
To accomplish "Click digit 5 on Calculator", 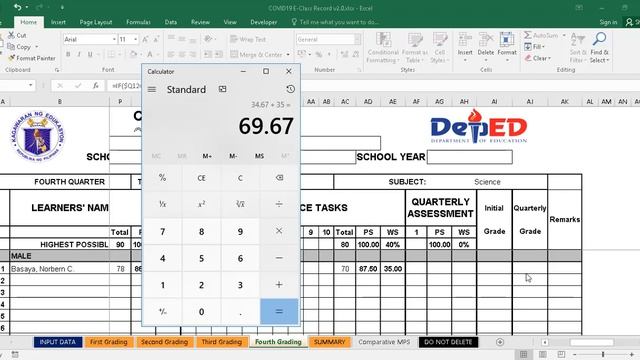I will [201, 258].
